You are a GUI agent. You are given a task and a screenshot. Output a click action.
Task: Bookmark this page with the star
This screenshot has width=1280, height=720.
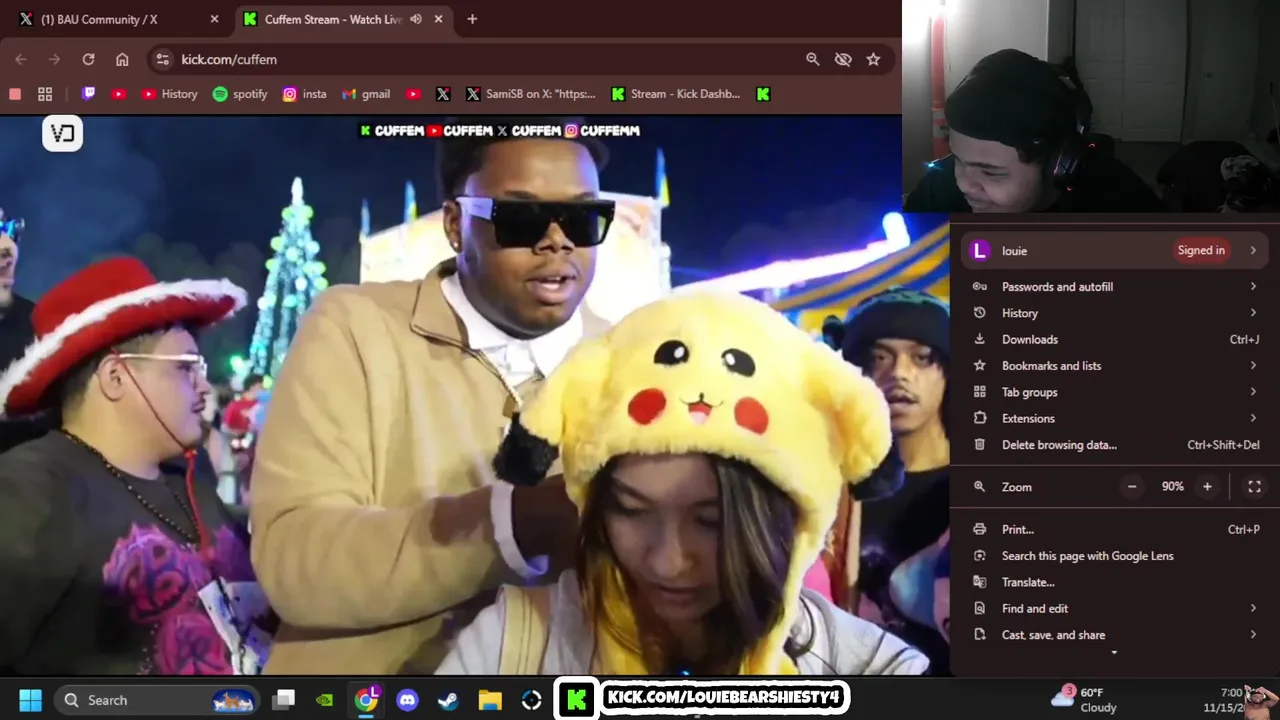[873, 59]
